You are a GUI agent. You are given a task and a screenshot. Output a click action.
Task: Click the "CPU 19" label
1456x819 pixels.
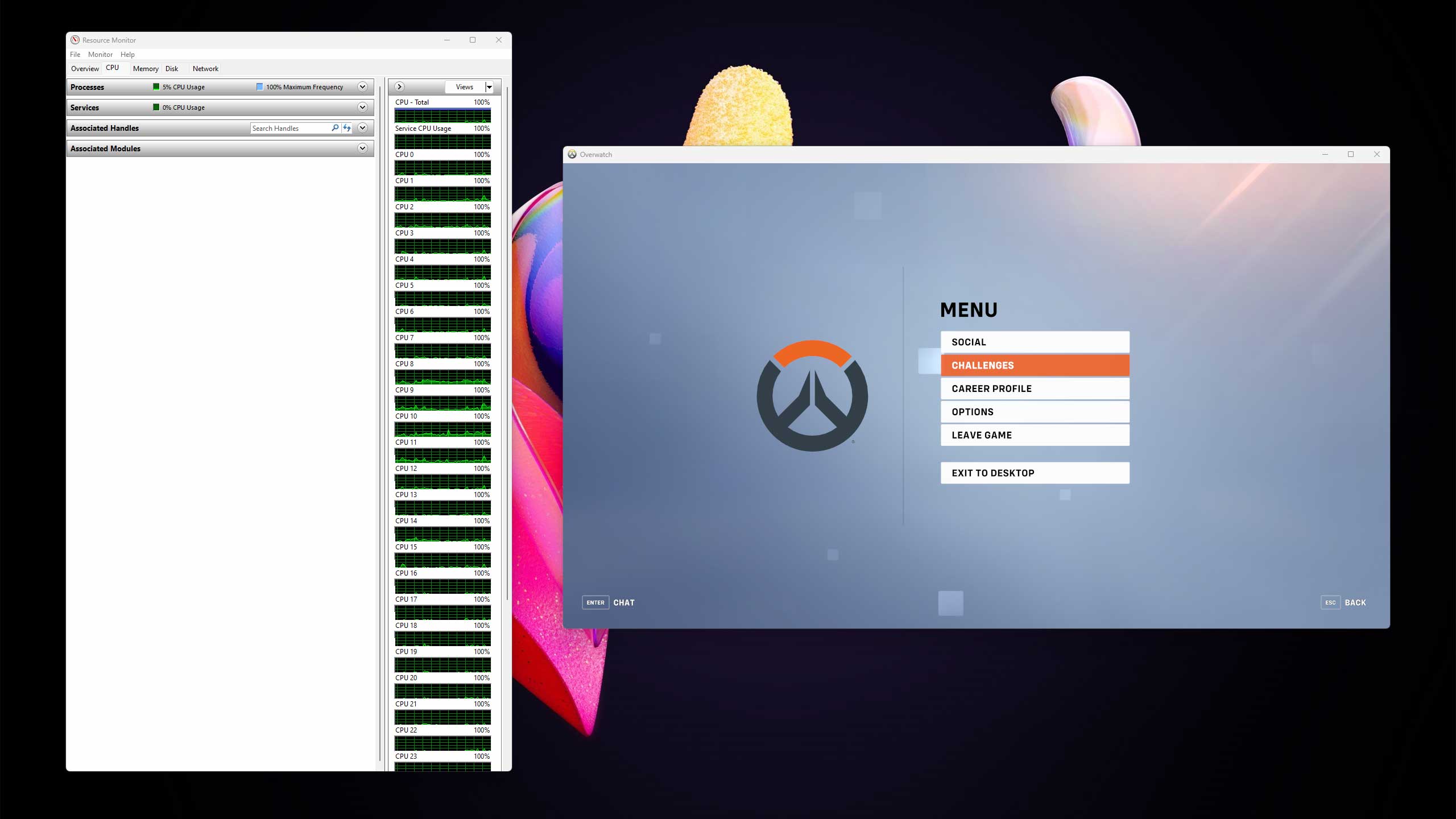(x=406, y=652)
